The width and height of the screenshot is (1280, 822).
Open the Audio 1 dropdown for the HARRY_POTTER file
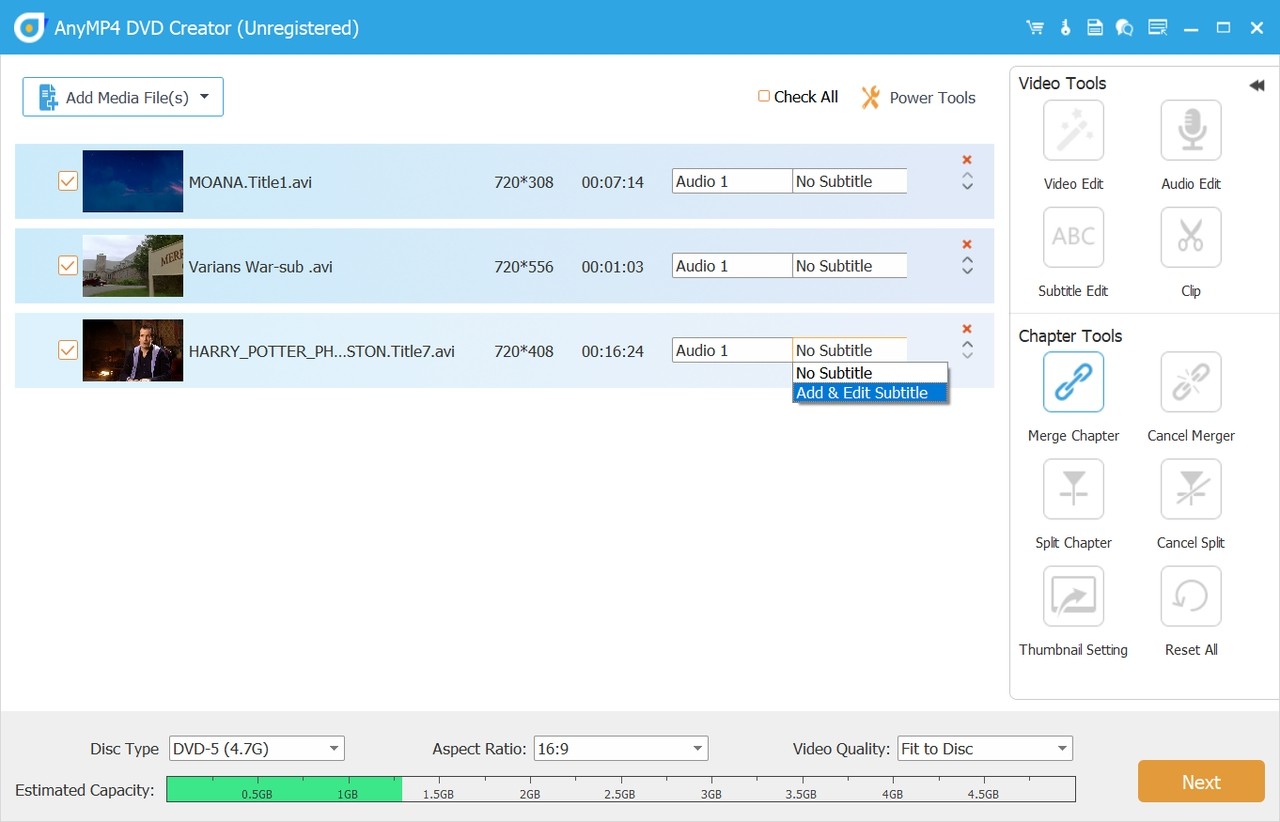point(732,350)
